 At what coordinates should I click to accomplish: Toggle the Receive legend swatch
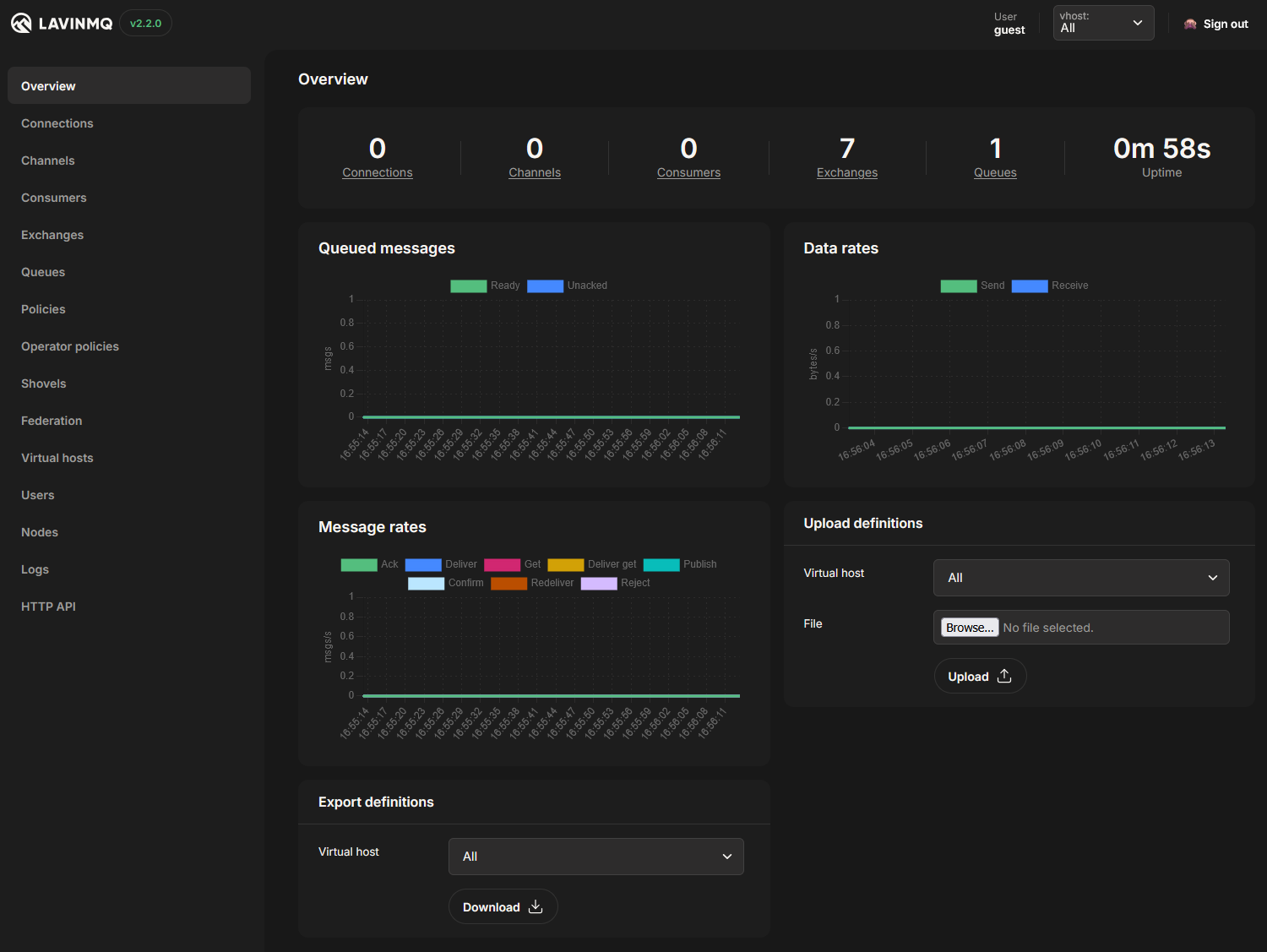pyautogui.click(x=1030, y=286)
